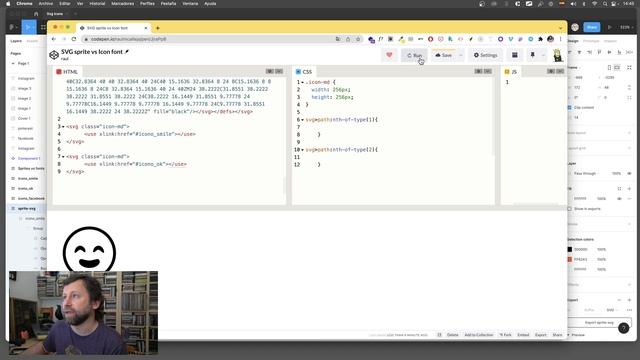Change the editor layout with the view icon
The width and height of the screenshot is (640, 360).
515,55
